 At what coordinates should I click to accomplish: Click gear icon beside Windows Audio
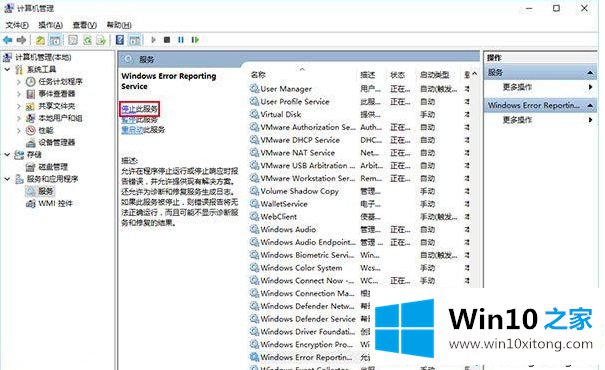coord(254,229)
